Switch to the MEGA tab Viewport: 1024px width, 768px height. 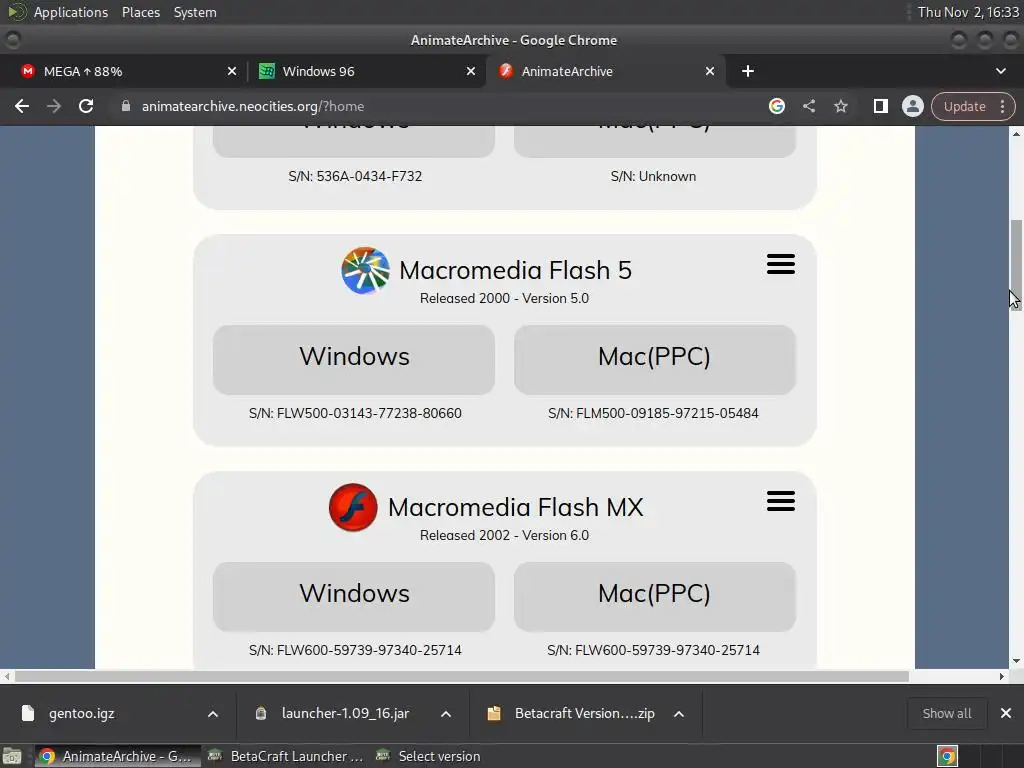pos(123,71)
